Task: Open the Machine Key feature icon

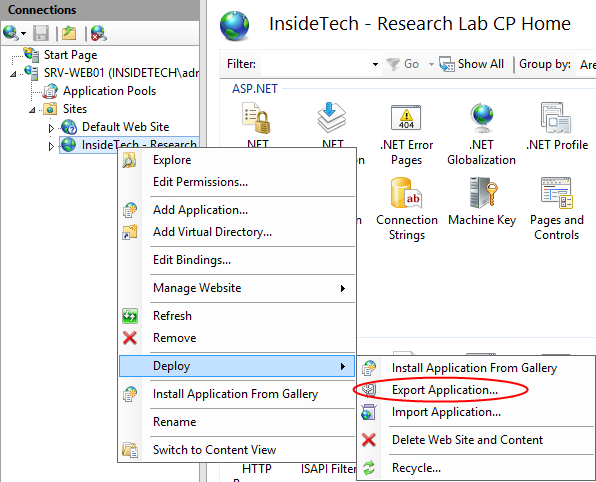Action: pos(482,193)
